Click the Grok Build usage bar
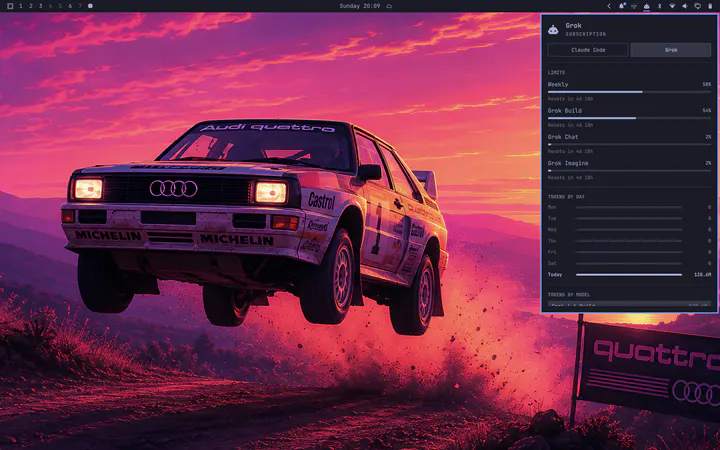Image resolution: width=720 pixels, height=450 pixels. [x=629, y=118]
